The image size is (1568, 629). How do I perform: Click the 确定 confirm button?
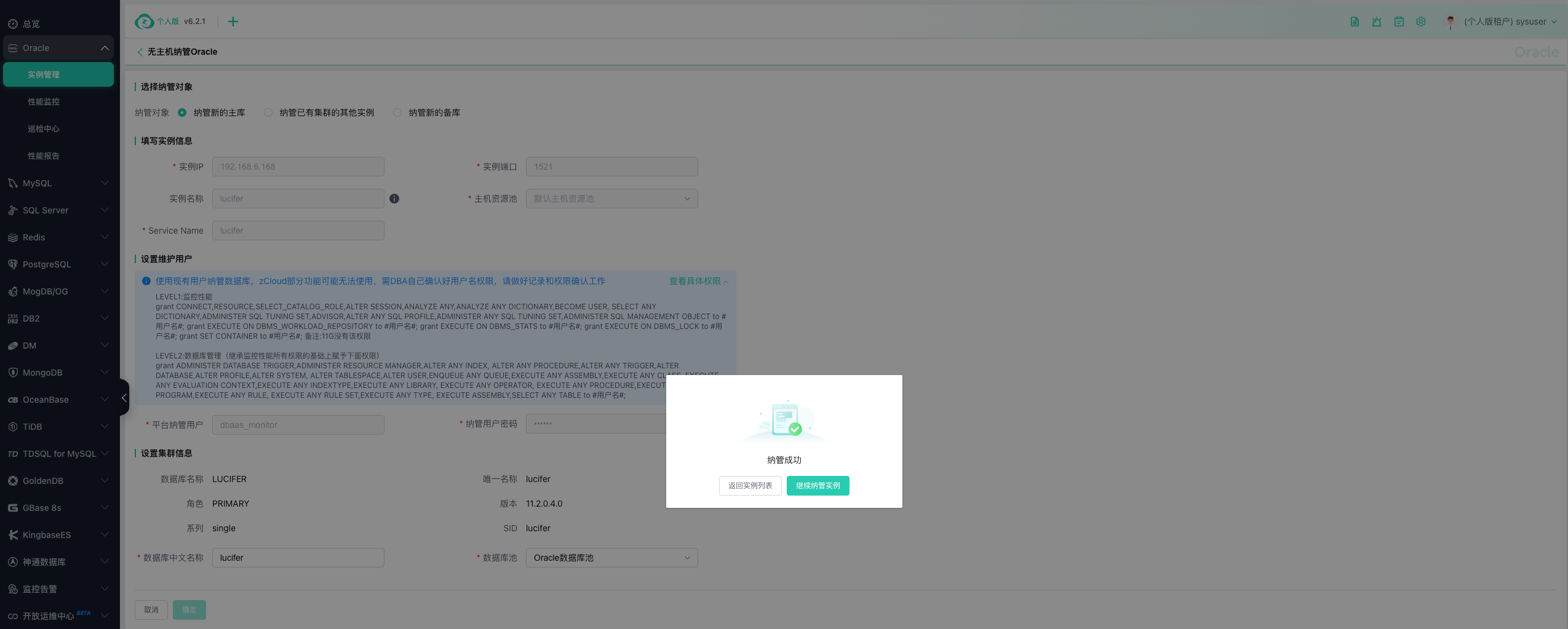click(189, 610)
